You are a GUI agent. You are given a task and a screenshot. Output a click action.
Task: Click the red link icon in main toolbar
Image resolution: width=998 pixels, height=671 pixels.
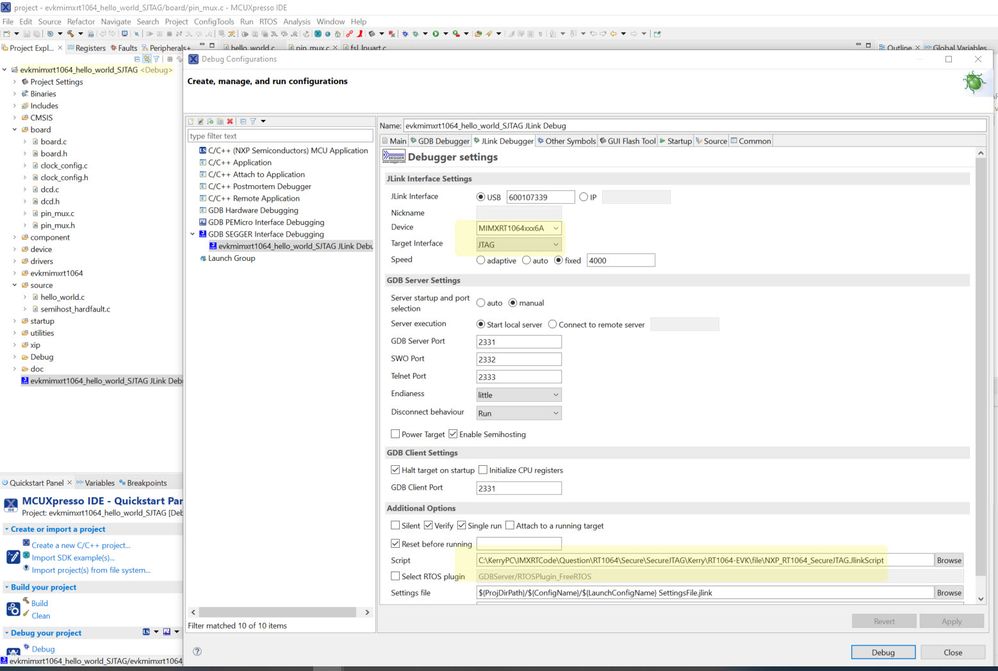pos(349,33)
